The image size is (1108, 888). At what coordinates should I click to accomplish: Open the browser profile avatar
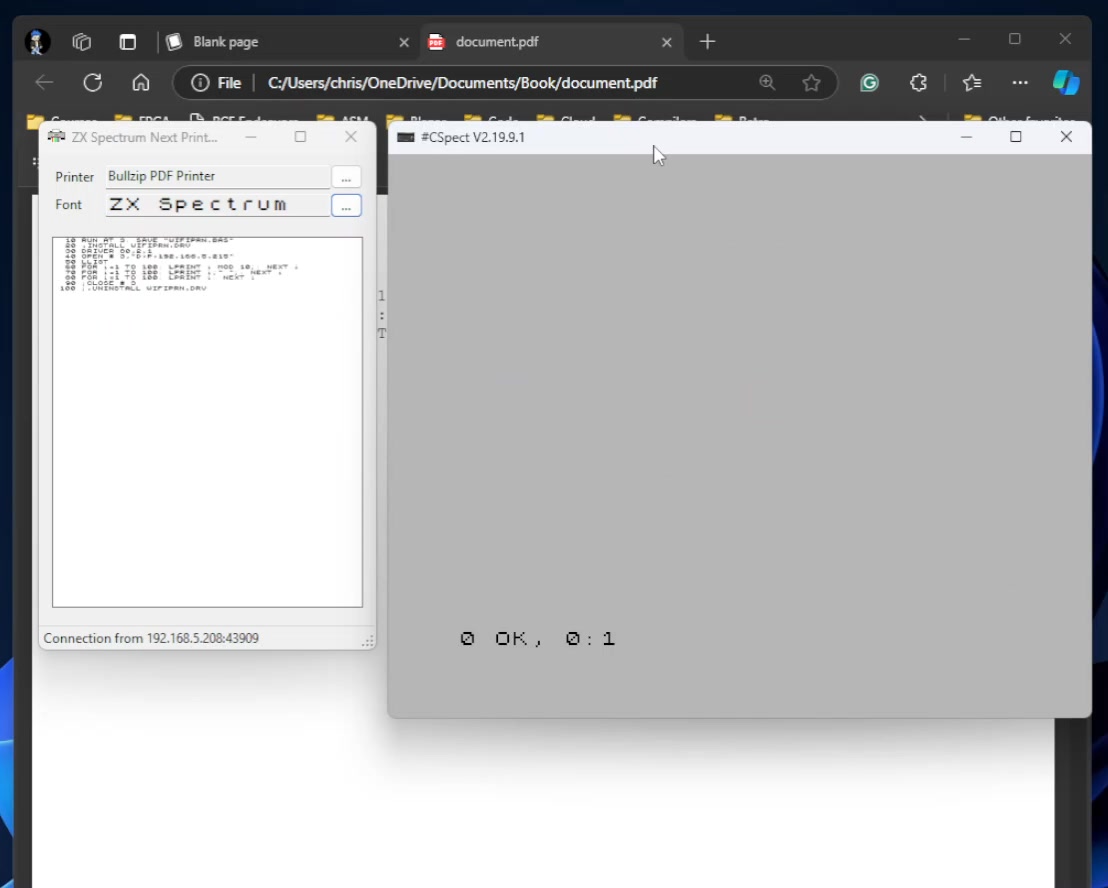[x=37, y=42]
